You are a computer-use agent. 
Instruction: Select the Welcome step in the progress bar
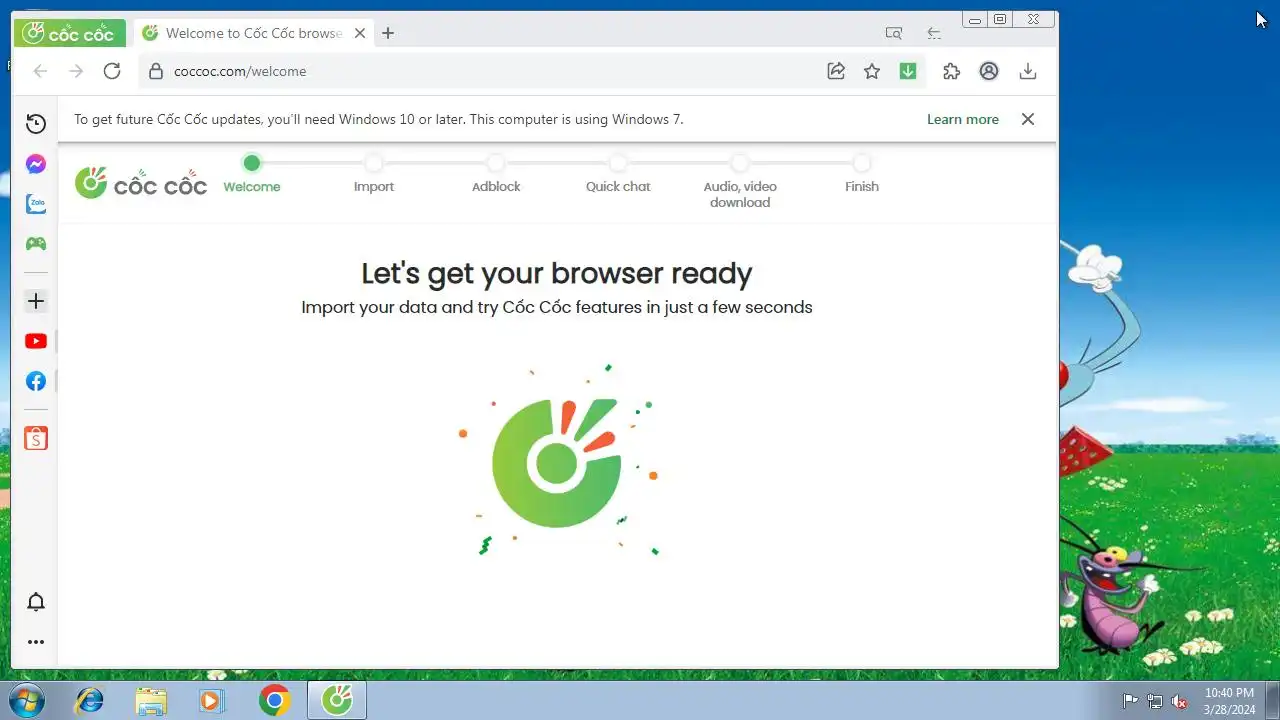point(252,174)
